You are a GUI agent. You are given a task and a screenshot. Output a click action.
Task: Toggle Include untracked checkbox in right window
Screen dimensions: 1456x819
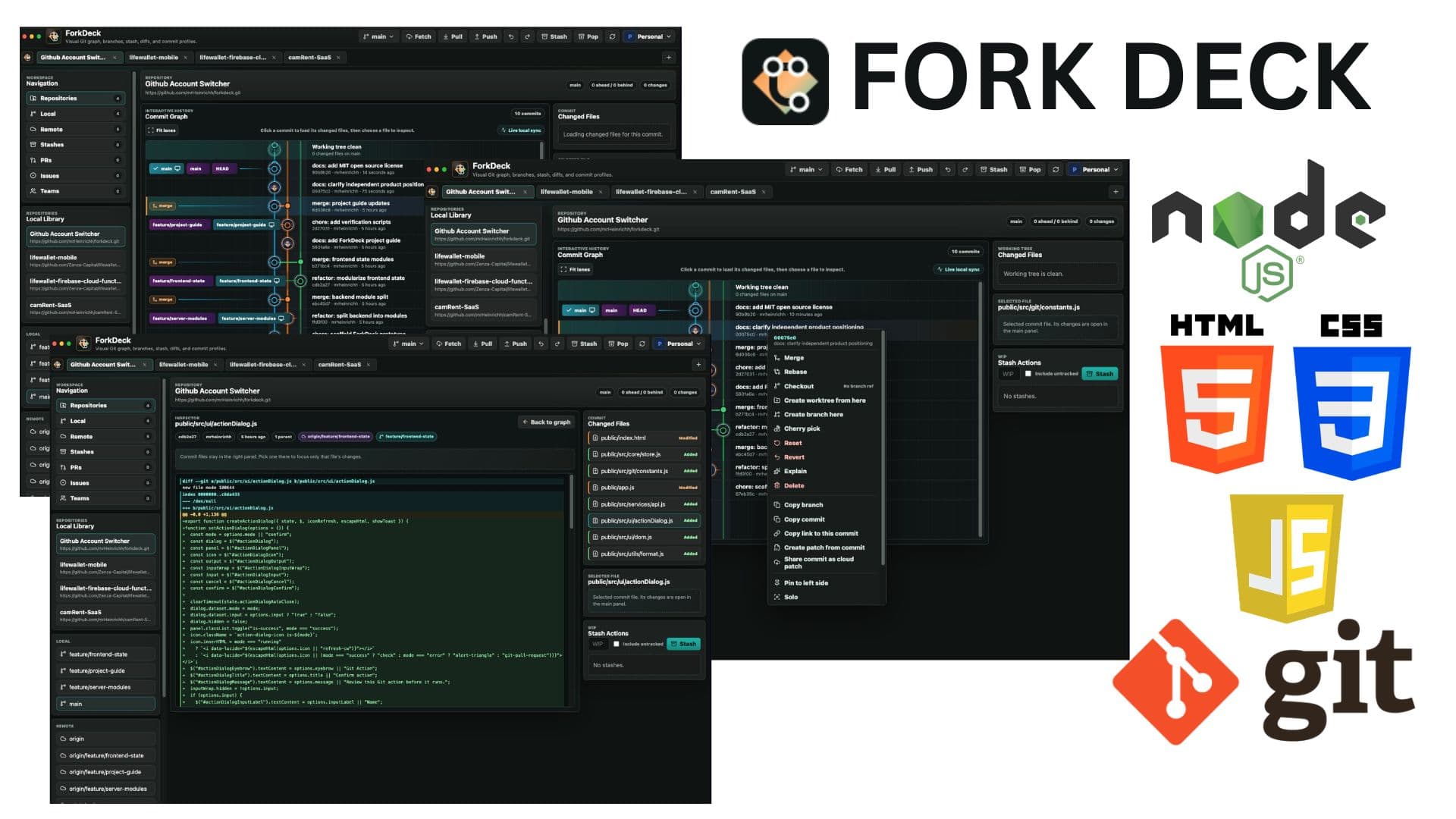(x=1028, y=374)
